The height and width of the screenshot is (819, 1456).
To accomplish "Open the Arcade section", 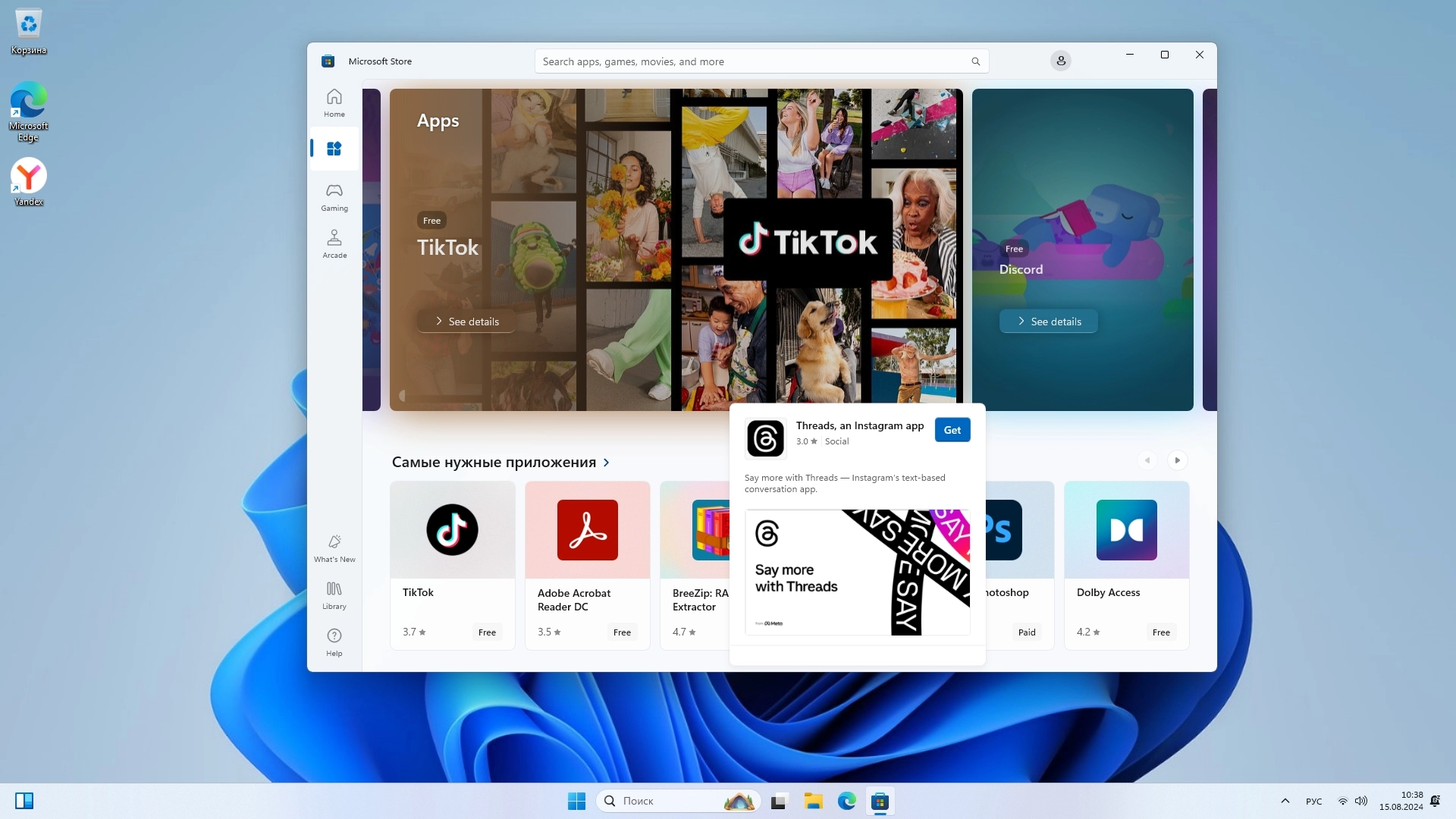I will point(334,243).
